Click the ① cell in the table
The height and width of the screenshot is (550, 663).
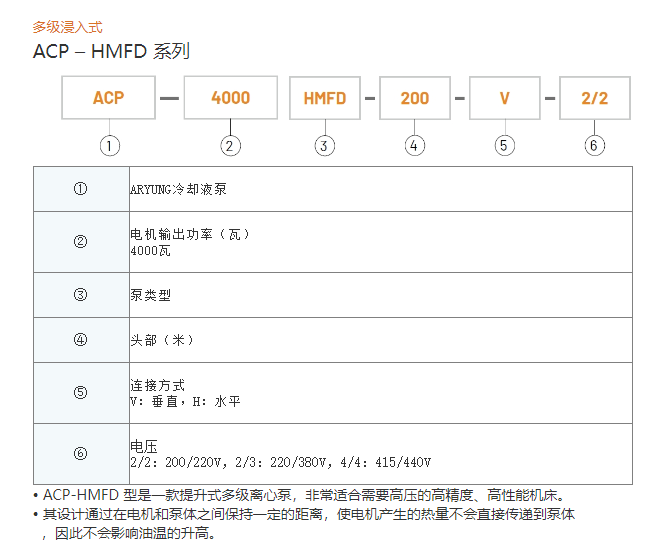pyautogui.click(x=81, y=189)
